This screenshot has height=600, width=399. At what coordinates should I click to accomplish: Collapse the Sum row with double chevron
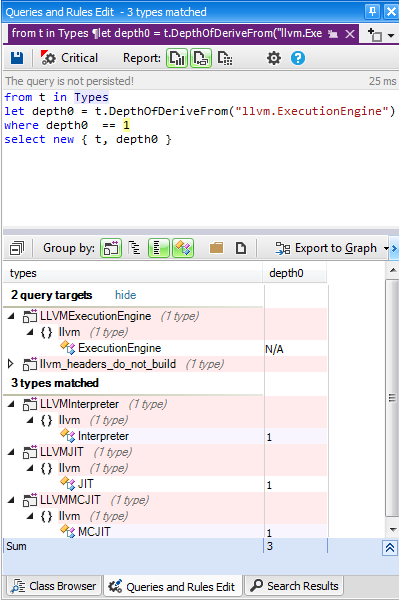[x=390, y=548]
